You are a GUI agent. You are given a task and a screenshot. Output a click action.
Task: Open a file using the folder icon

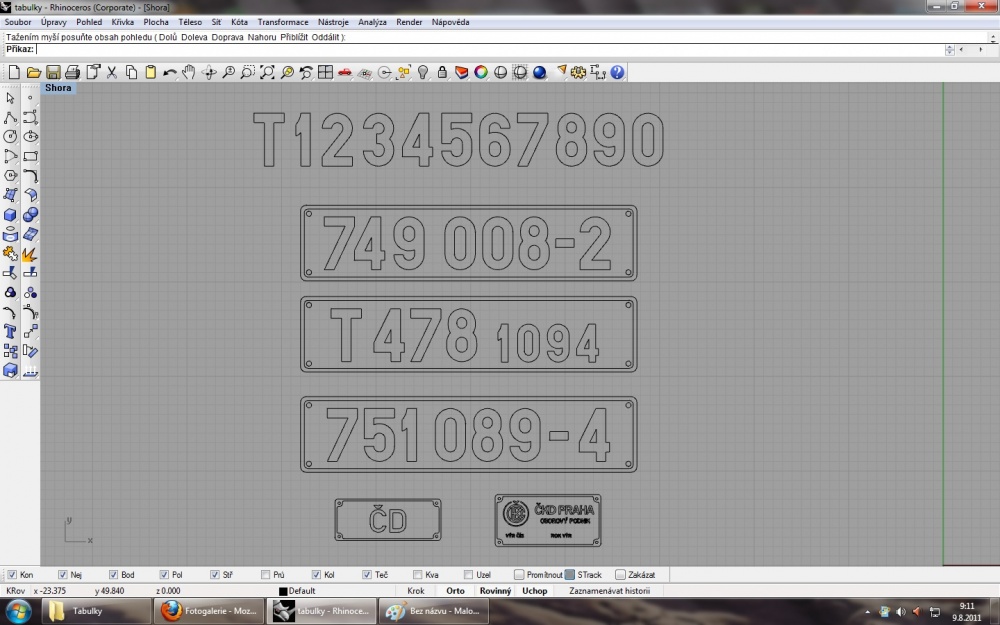(x=34, y=72)
